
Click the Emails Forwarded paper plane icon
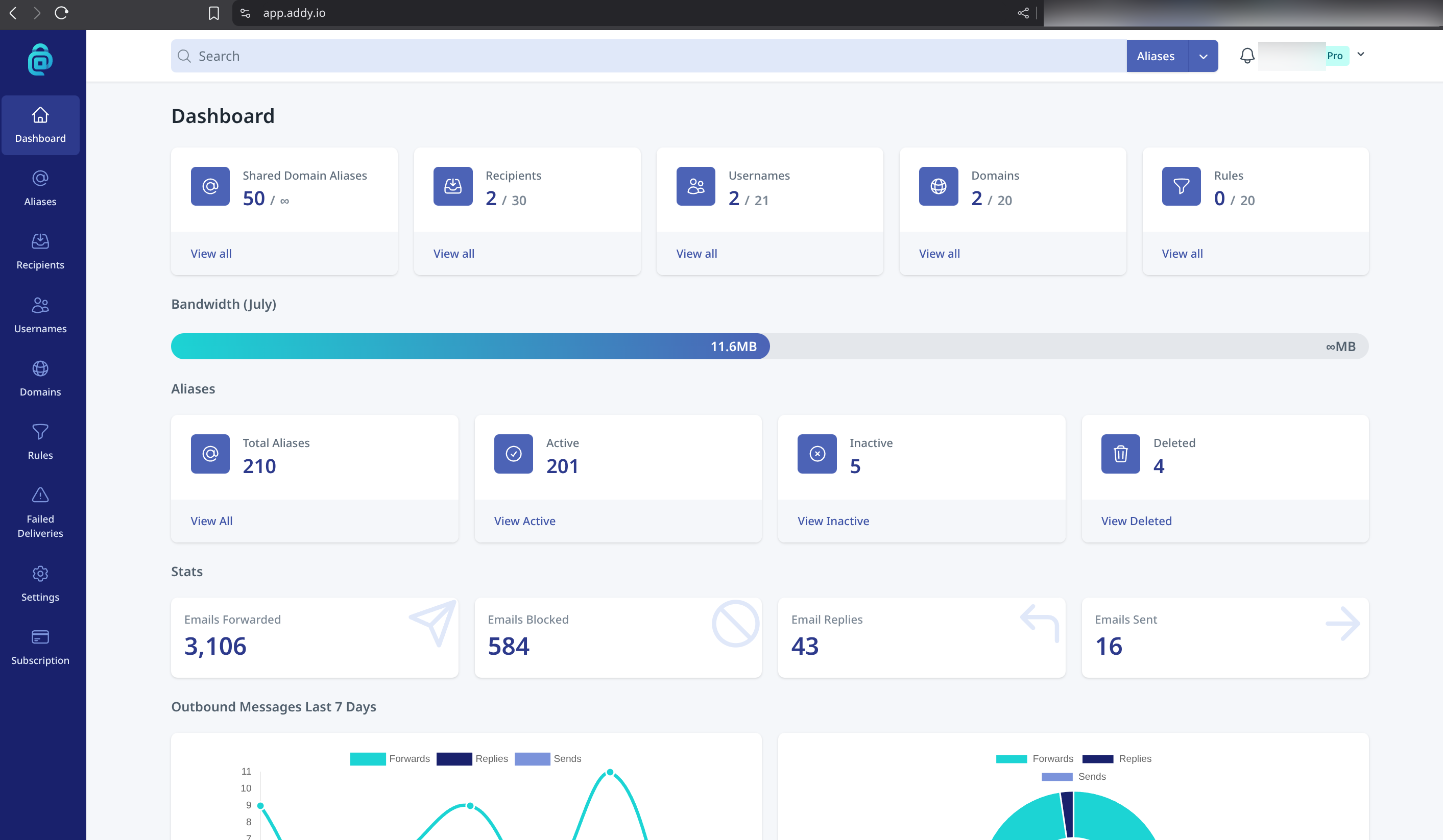coord(433,623)
